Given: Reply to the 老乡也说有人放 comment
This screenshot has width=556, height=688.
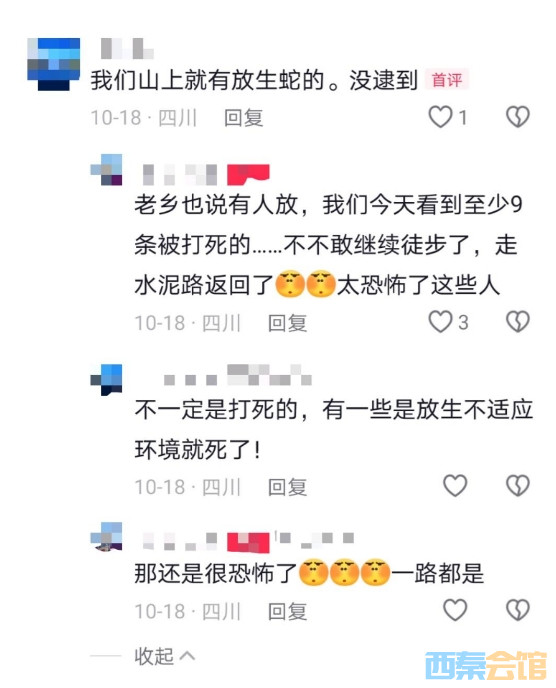Looking at the screenshot, I should coord(287,323).
